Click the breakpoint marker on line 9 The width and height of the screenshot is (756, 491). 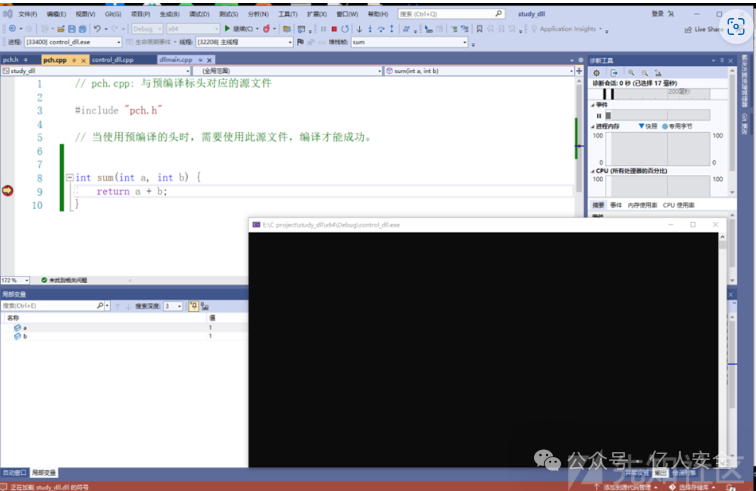[8, 191]
